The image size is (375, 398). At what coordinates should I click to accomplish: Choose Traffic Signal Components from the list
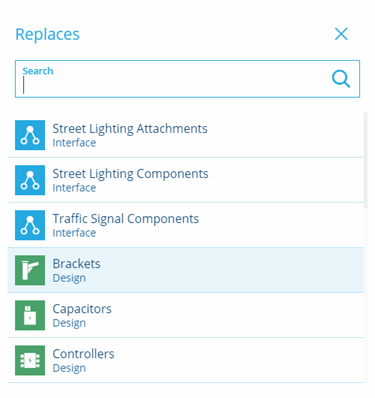pyautogui.click(x=185, y=225)
